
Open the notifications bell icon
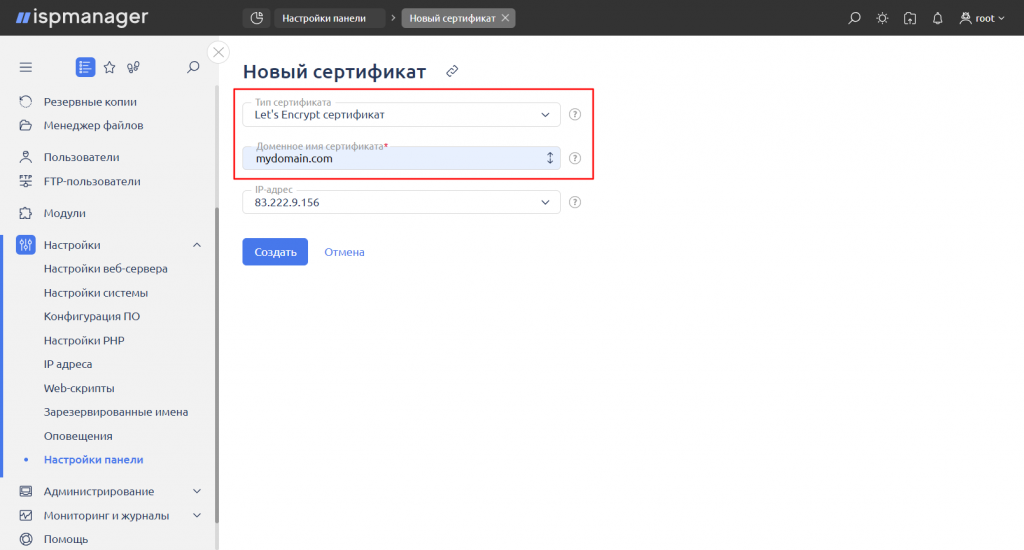(937, 18)
